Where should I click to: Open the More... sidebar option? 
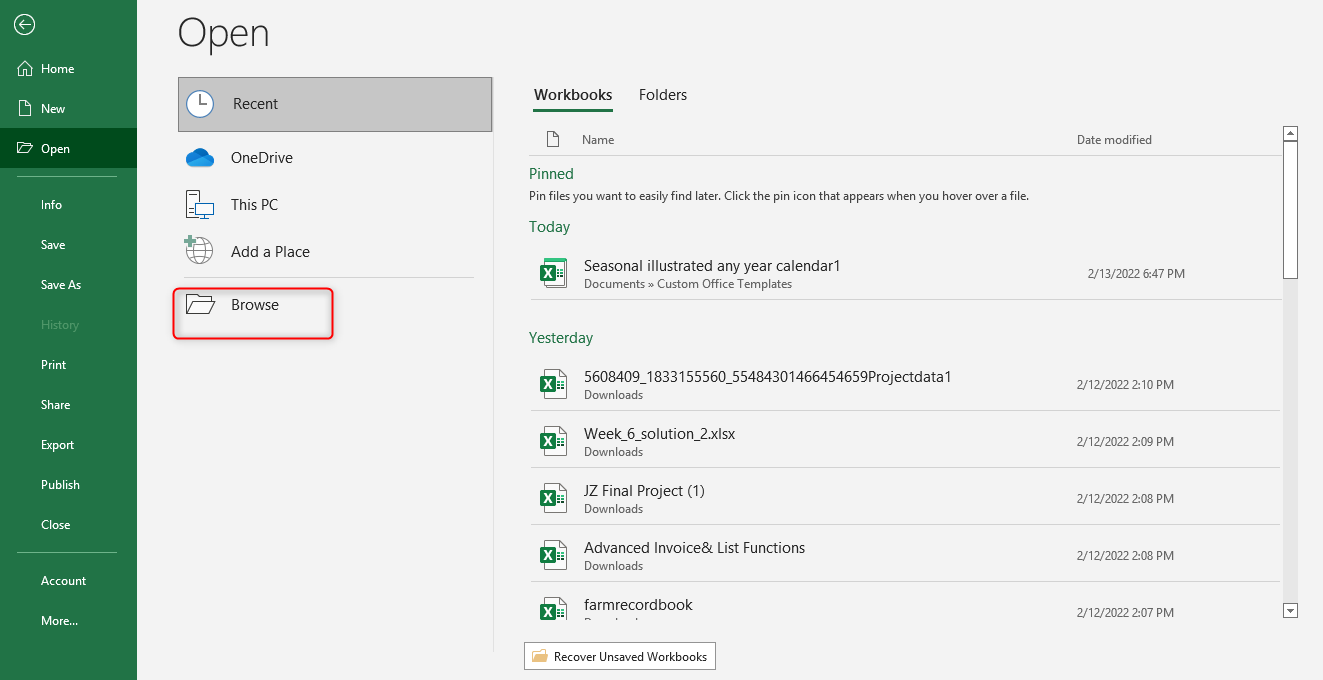point(59,621)
